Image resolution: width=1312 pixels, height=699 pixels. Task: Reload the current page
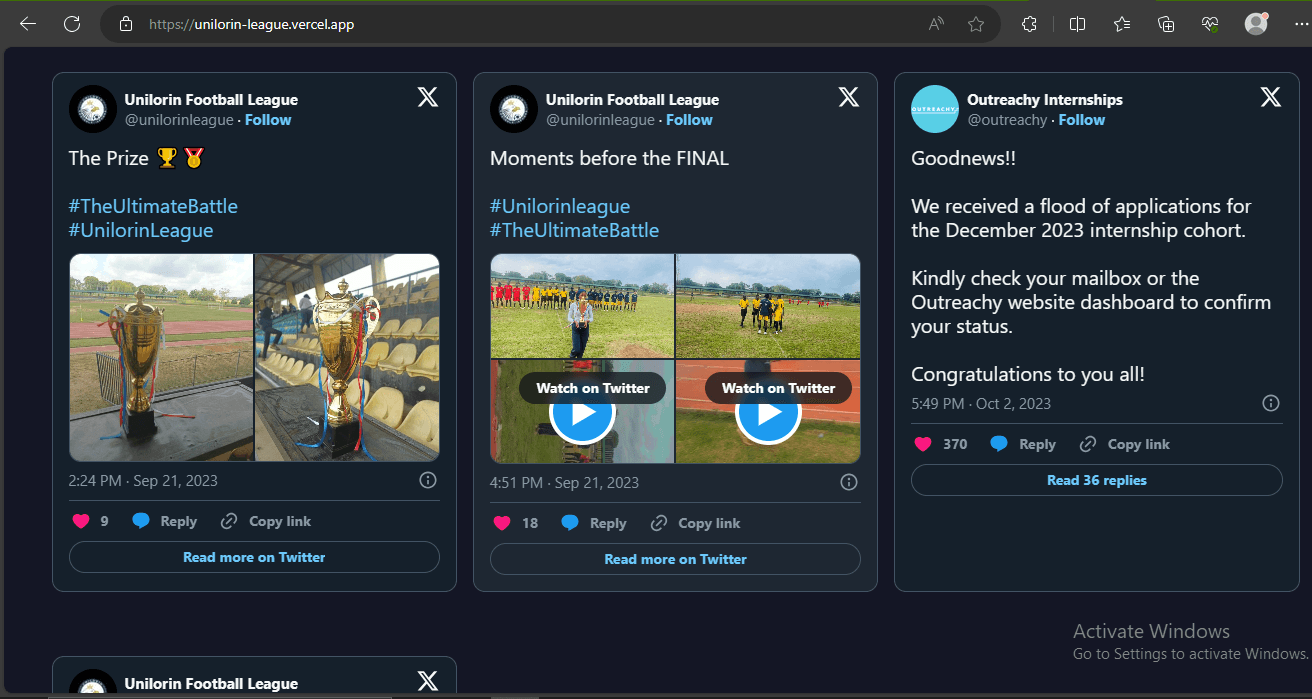pyautogui.click(x=72, y=24)
